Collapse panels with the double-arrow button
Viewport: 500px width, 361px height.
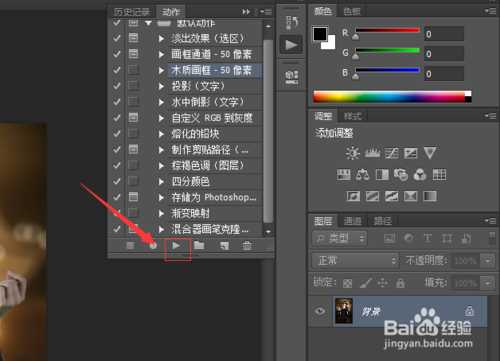coord(246,12)
